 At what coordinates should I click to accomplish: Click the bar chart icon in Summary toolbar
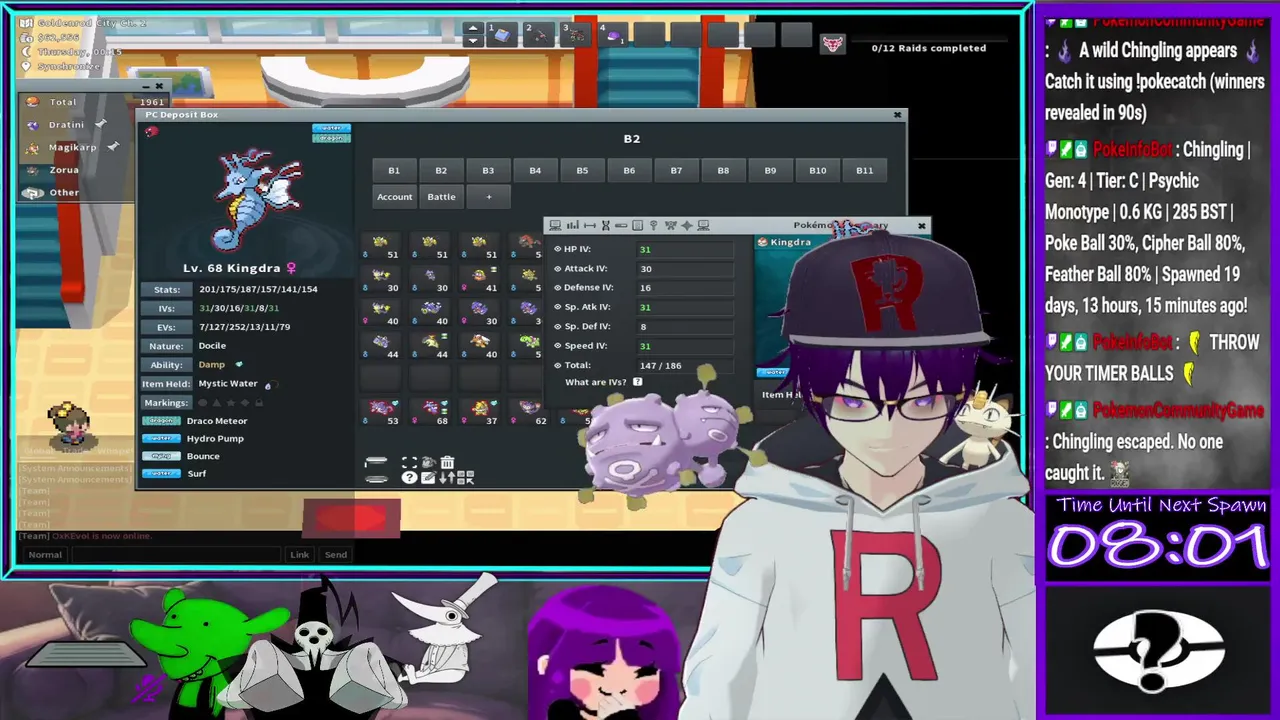[573, 225]
